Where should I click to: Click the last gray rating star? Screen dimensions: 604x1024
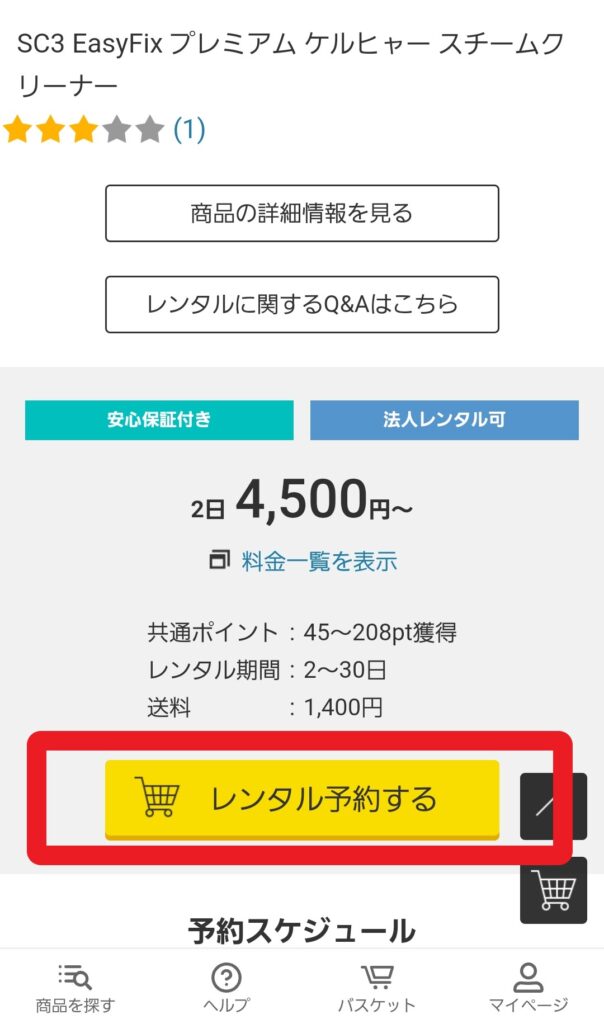[x=149, y=130]
